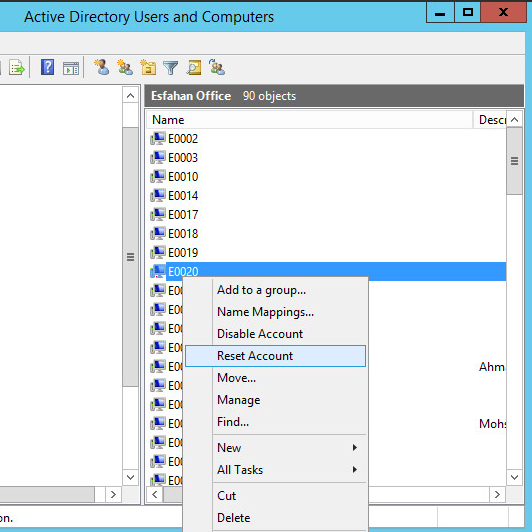Click the Find objects toolbar icon
532x532 pixels.
coord(194,68)
